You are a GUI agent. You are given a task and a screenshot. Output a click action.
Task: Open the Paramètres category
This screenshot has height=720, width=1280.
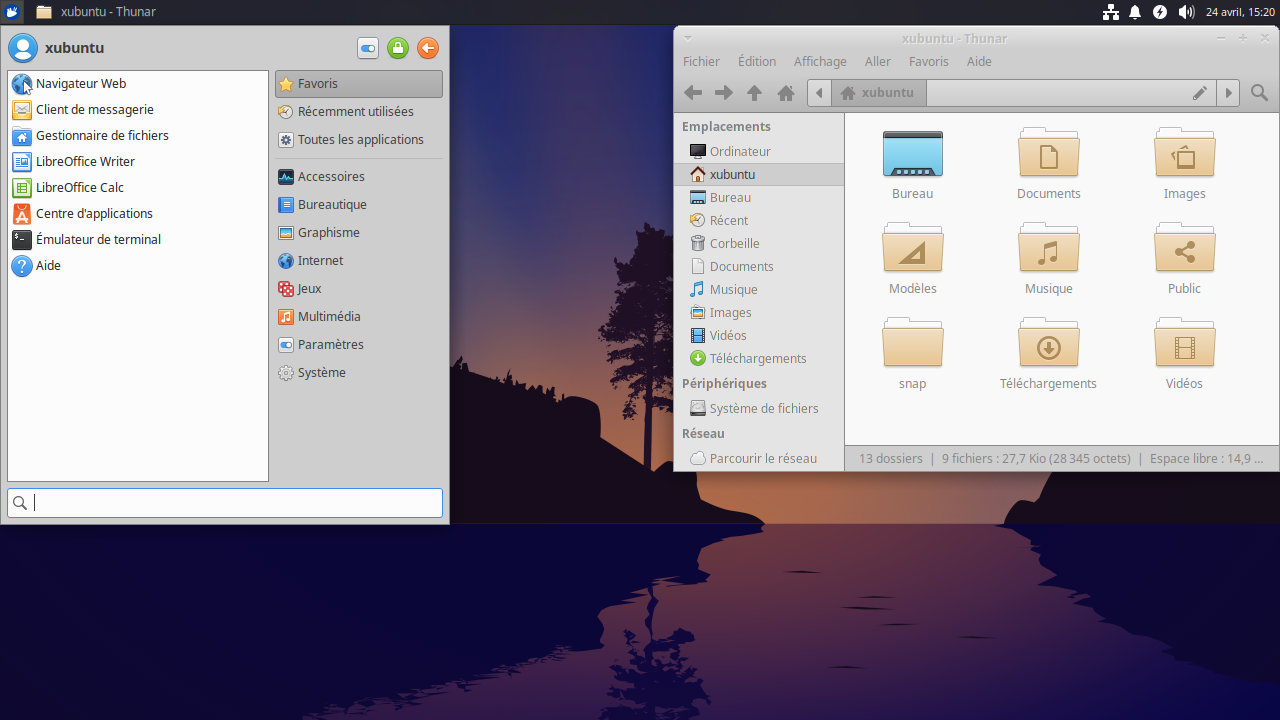[x=330, y=345]
